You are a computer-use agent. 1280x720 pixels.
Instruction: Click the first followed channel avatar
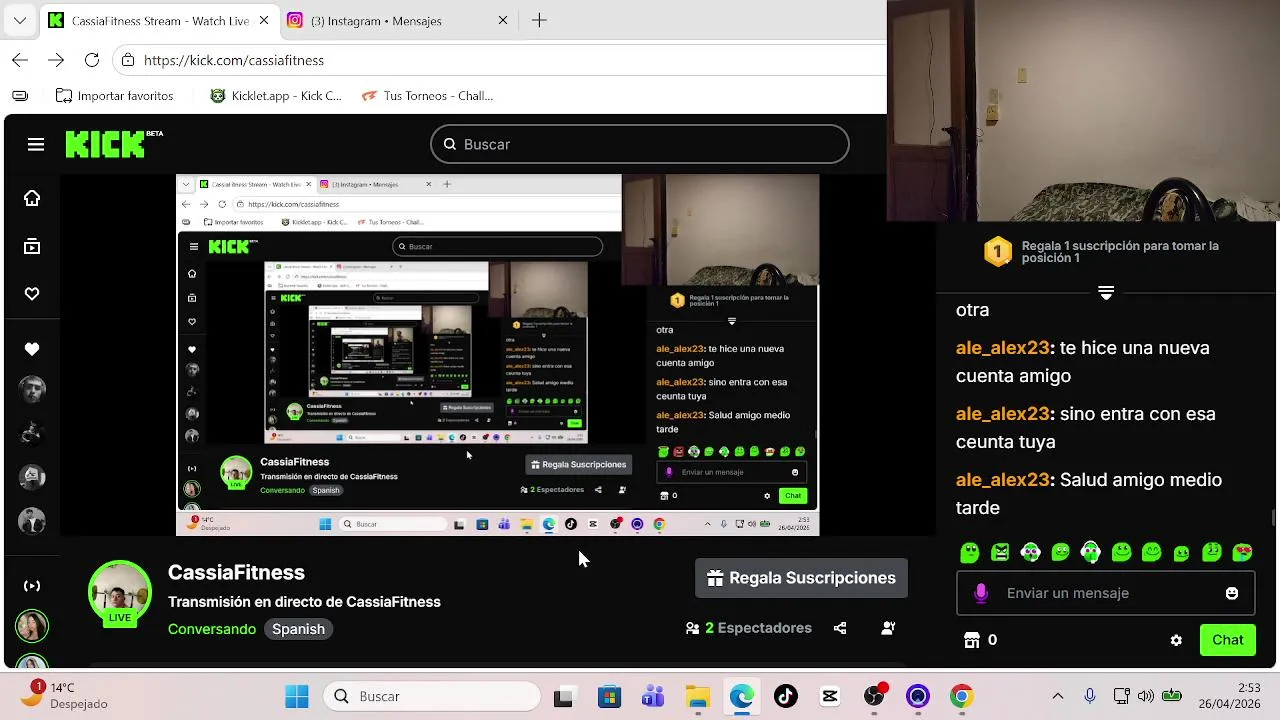point(32,390)
